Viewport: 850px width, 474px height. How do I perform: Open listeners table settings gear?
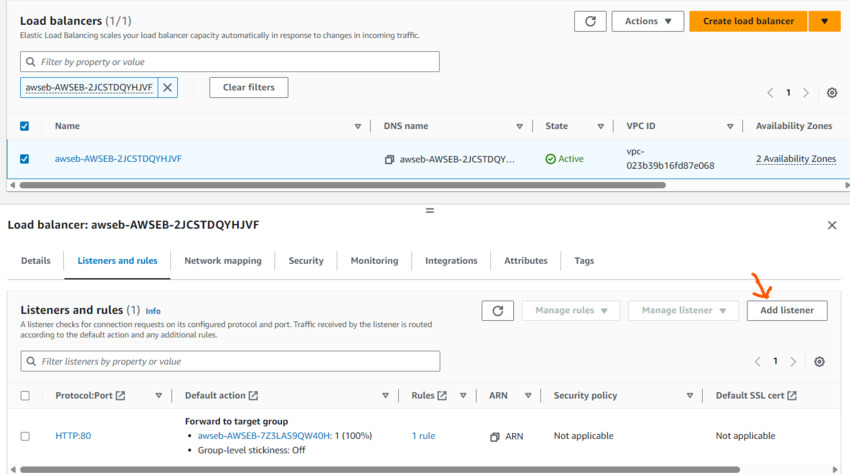pyautogui.click(x=819, y=362)
